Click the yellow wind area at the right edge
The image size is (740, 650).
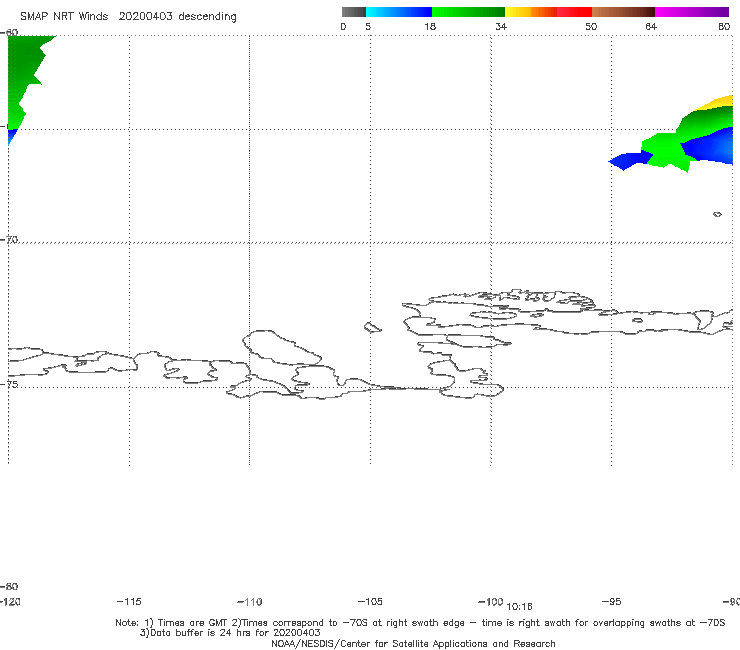(719, 102)
